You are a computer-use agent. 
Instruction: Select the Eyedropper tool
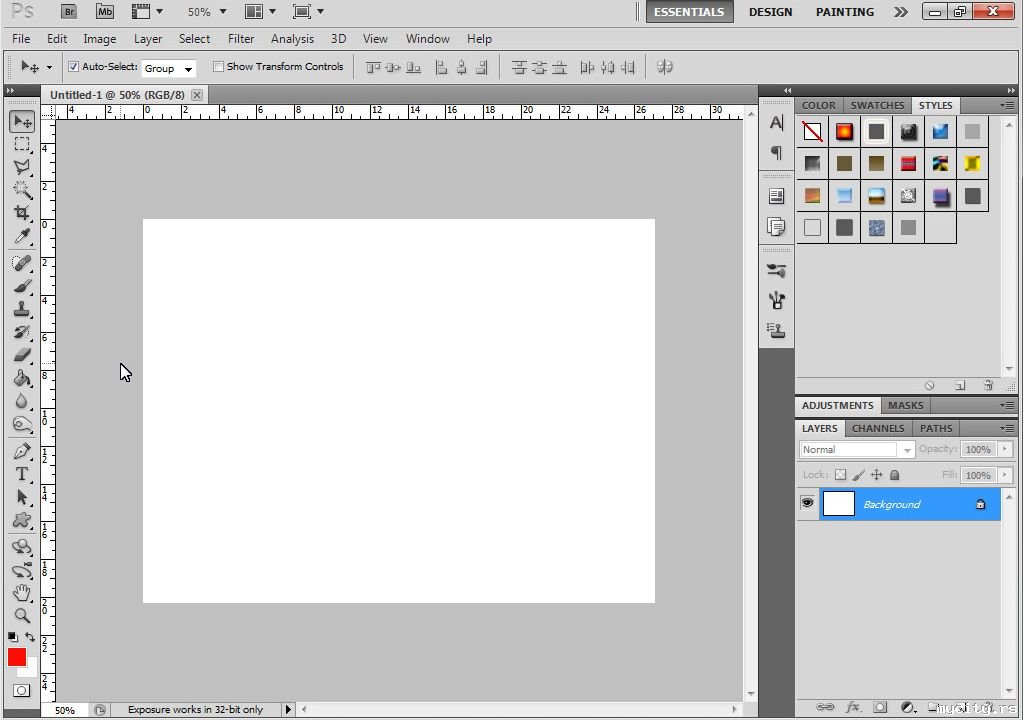[22, 237]
